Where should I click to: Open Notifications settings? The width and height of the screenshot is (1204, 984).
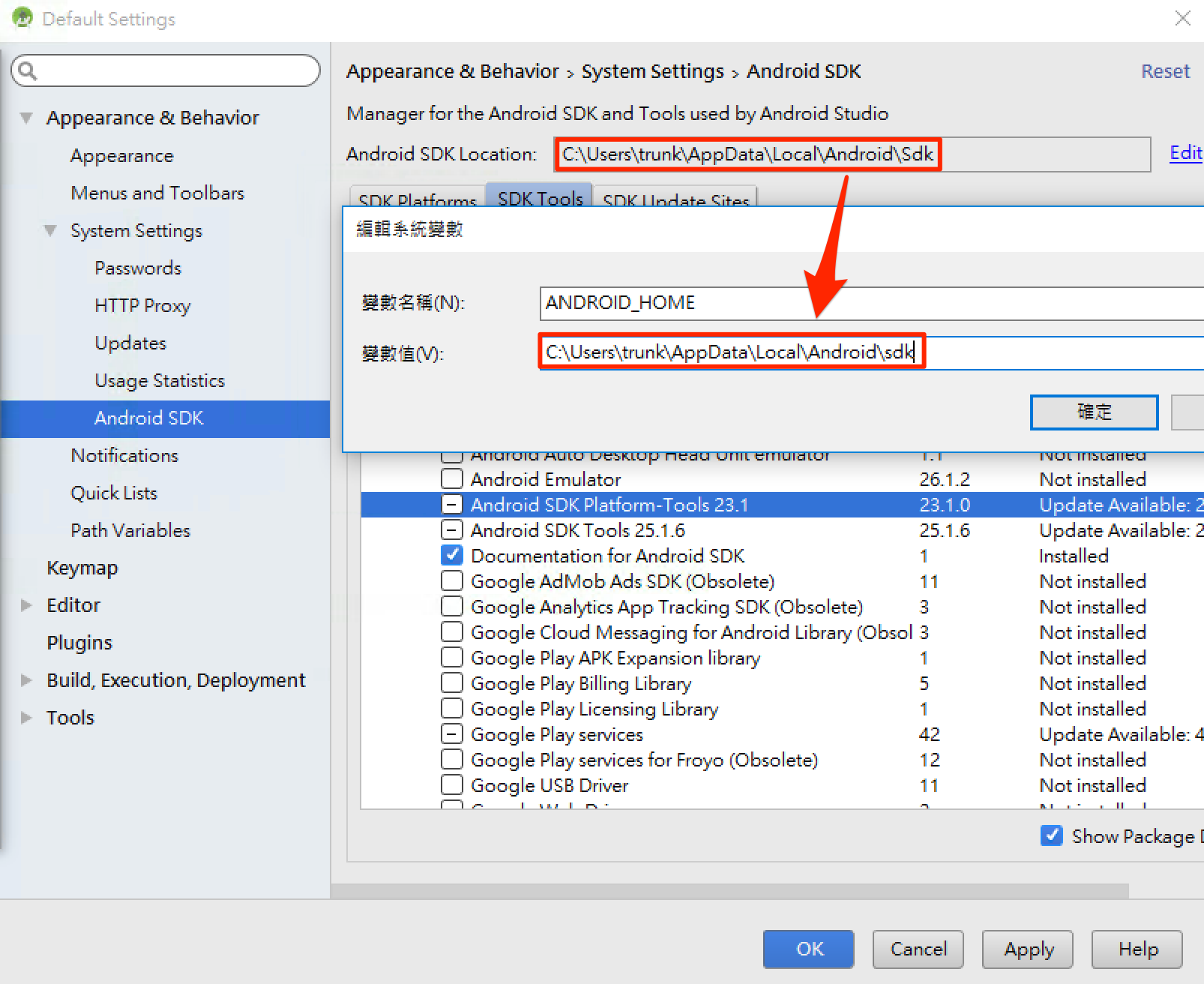[x=124, y=455]
